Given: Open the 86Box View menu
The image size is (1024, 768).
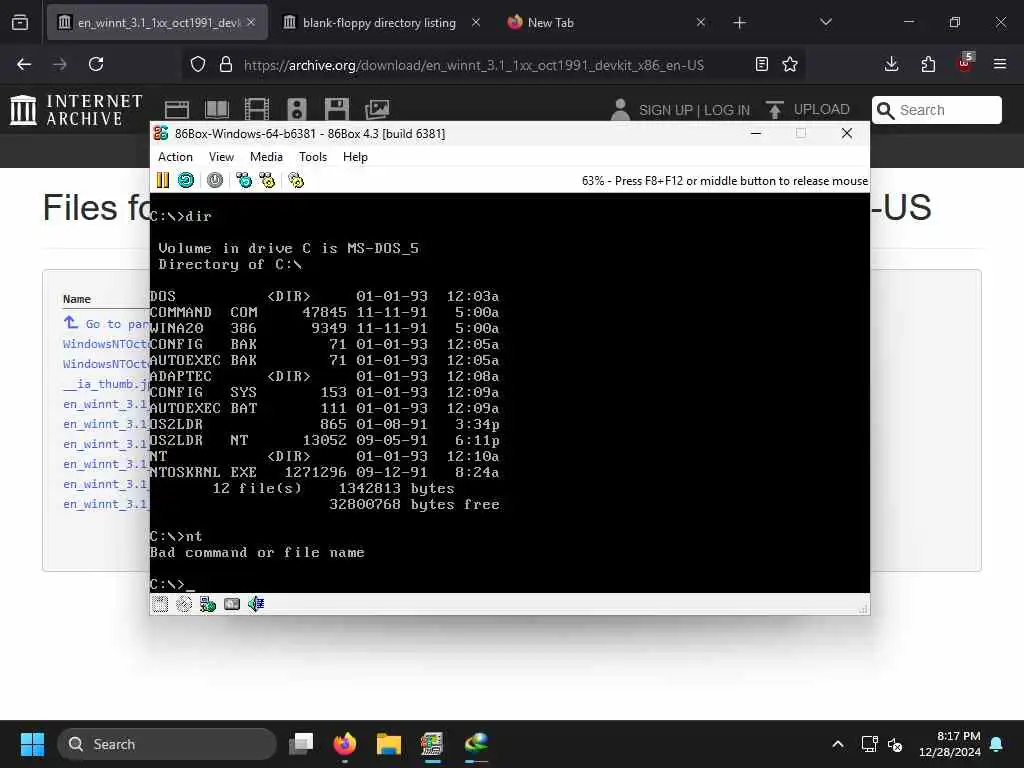Looking at the screenshot, I should tap(221, 157).
